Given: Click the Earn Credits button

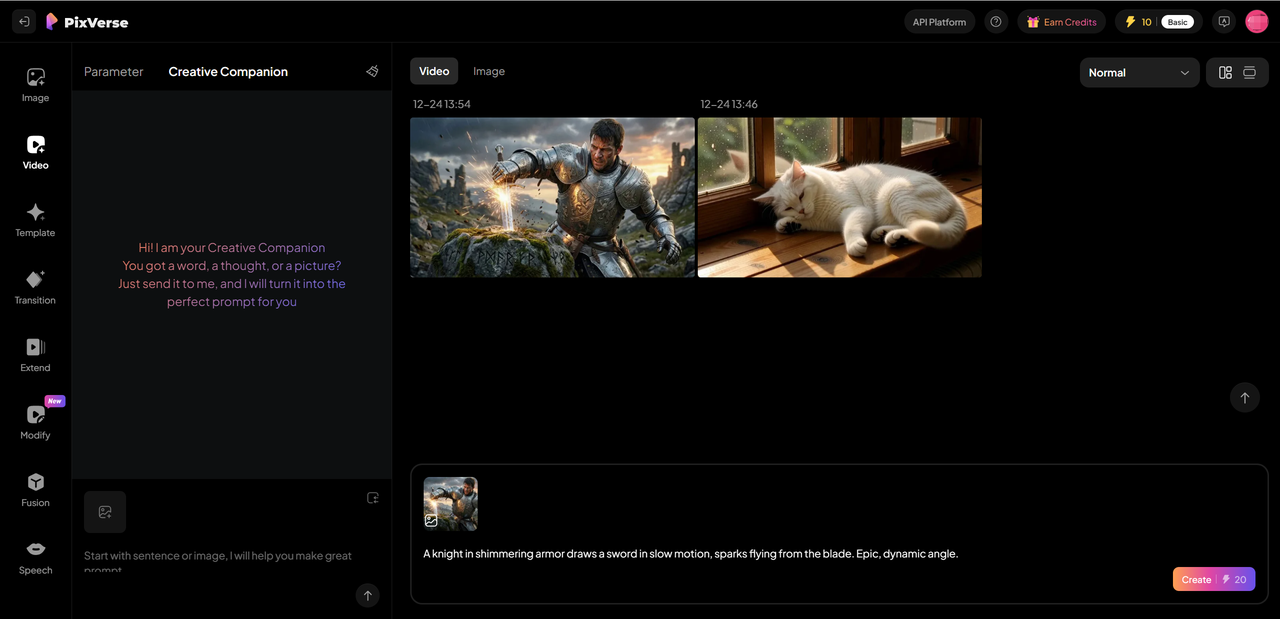Looking at the screenshot, I should coord(1061,22).
